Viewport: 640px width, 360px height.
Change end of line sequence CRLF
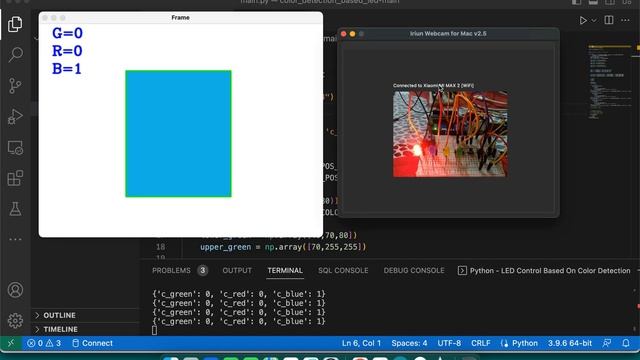tap(481, 343)
